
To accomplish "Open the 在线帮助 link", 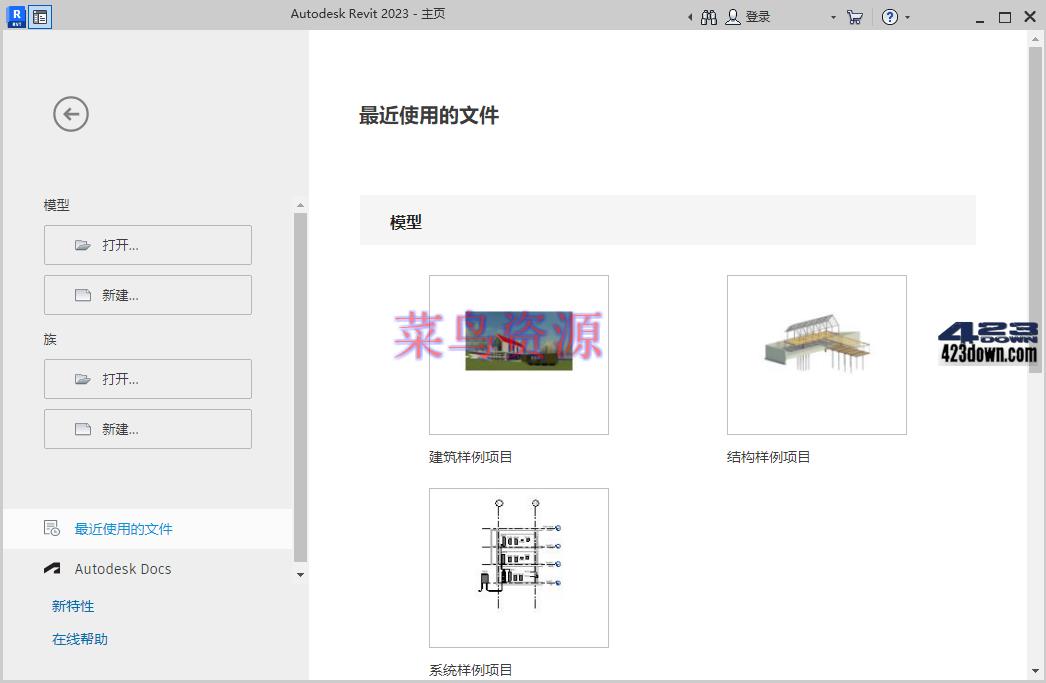I will click(79, 638).
